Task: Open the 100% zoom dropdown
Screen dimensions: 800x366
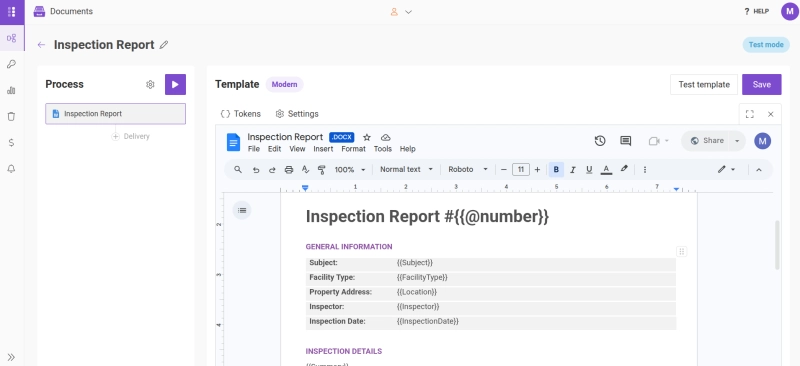Action: point(350,169)
